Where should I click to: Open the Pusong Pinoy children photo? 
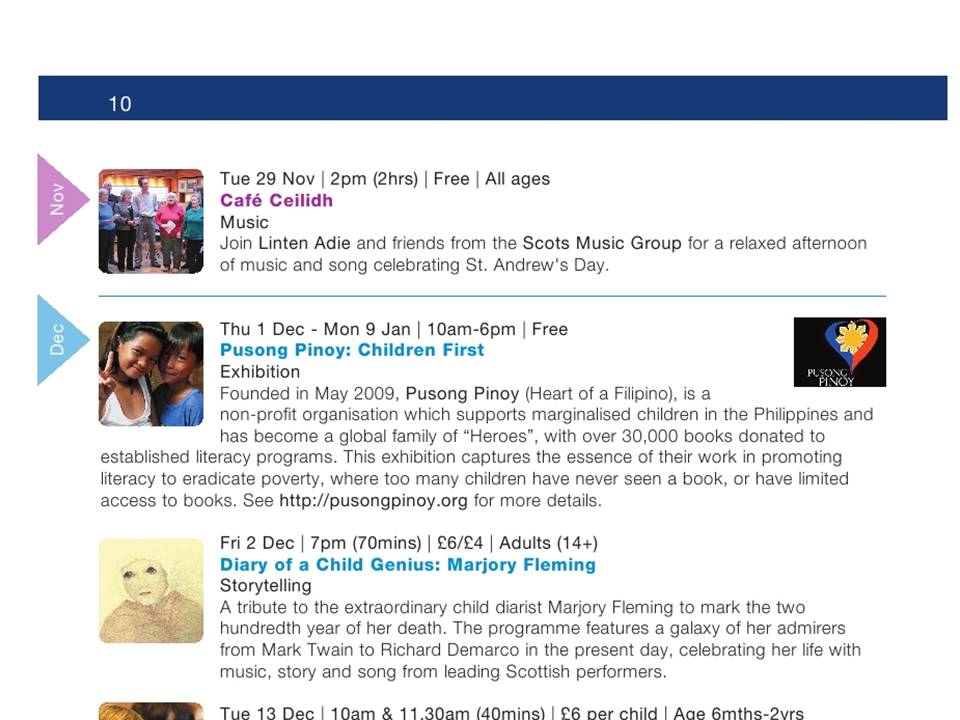151,373
